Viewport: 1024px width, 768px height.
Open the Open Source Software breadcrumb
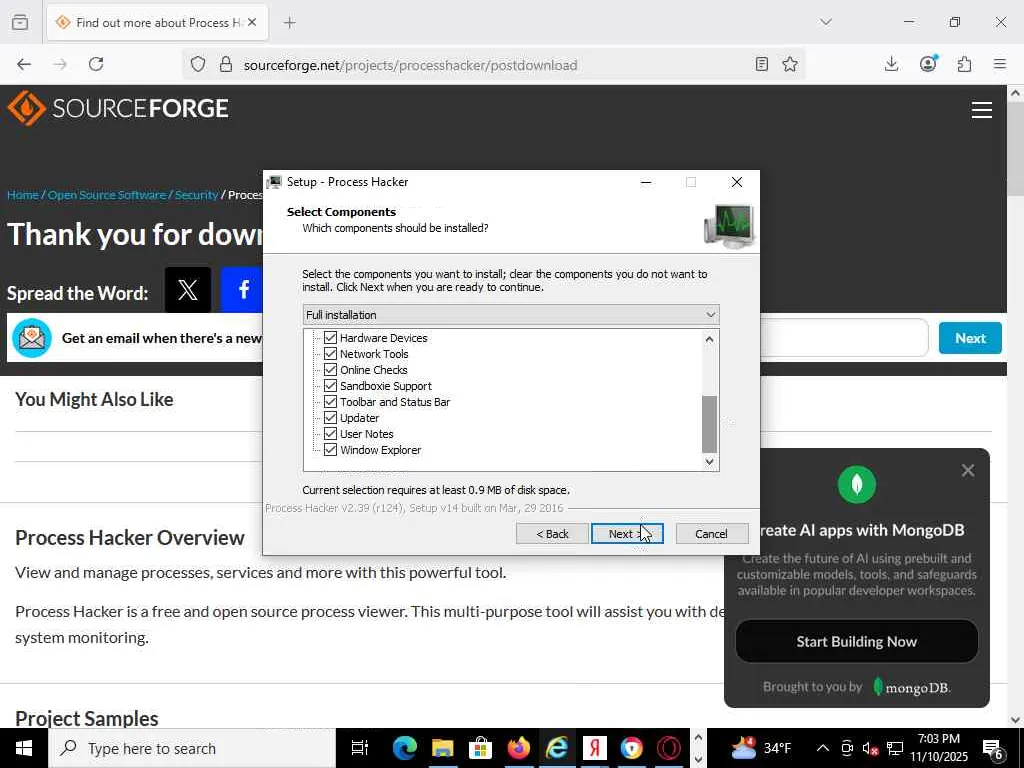(x=107, y=195)
